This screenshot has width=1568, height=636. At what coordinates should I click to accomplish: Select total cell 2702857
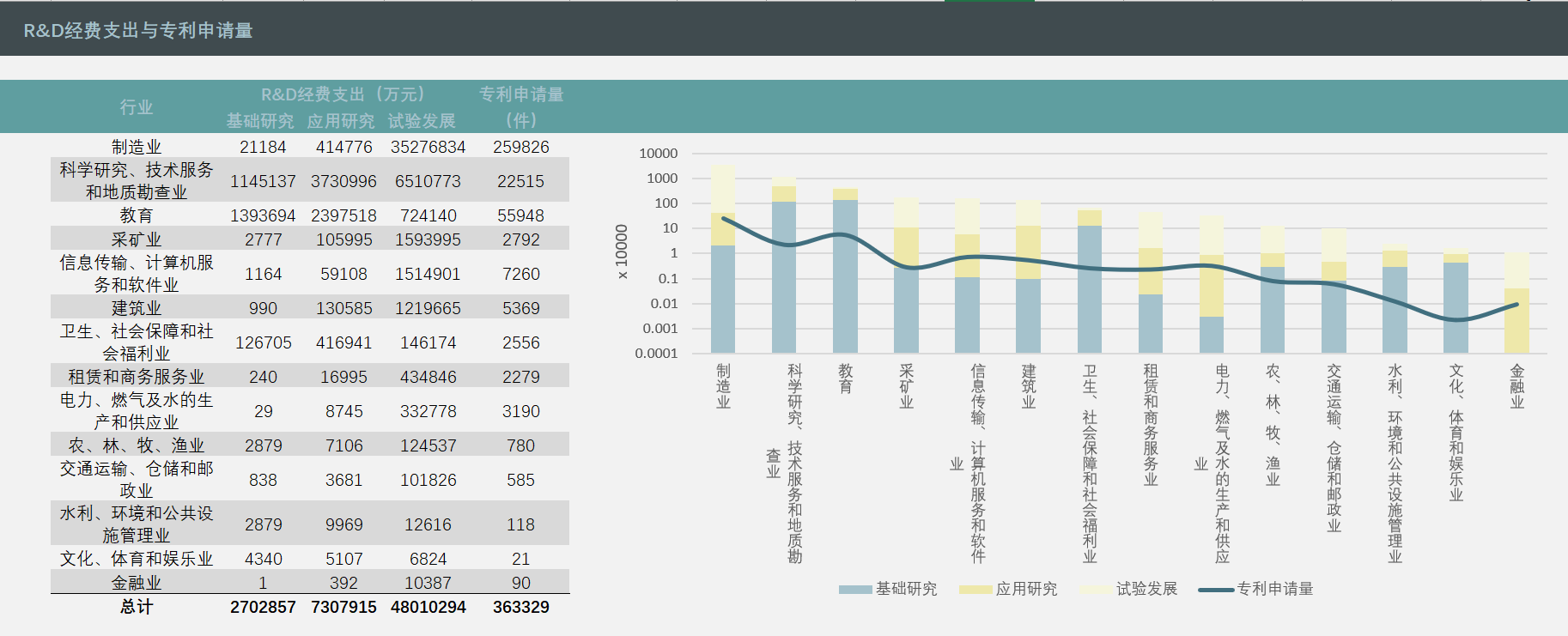coord(263,607)
